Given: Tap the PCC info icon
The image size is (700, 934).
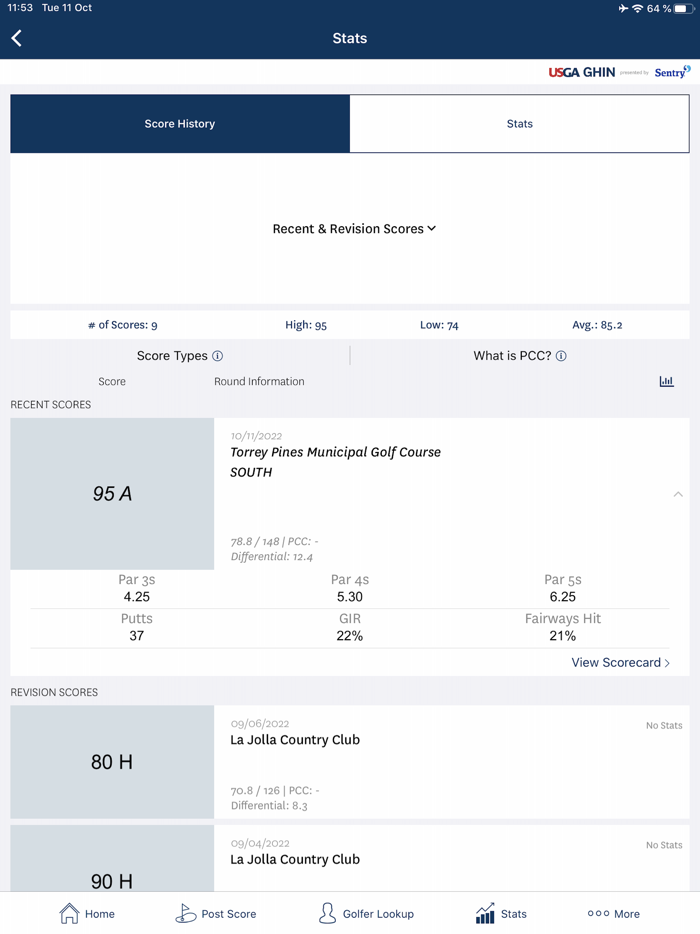Looking at the screenshot, I should pos(561,356).
